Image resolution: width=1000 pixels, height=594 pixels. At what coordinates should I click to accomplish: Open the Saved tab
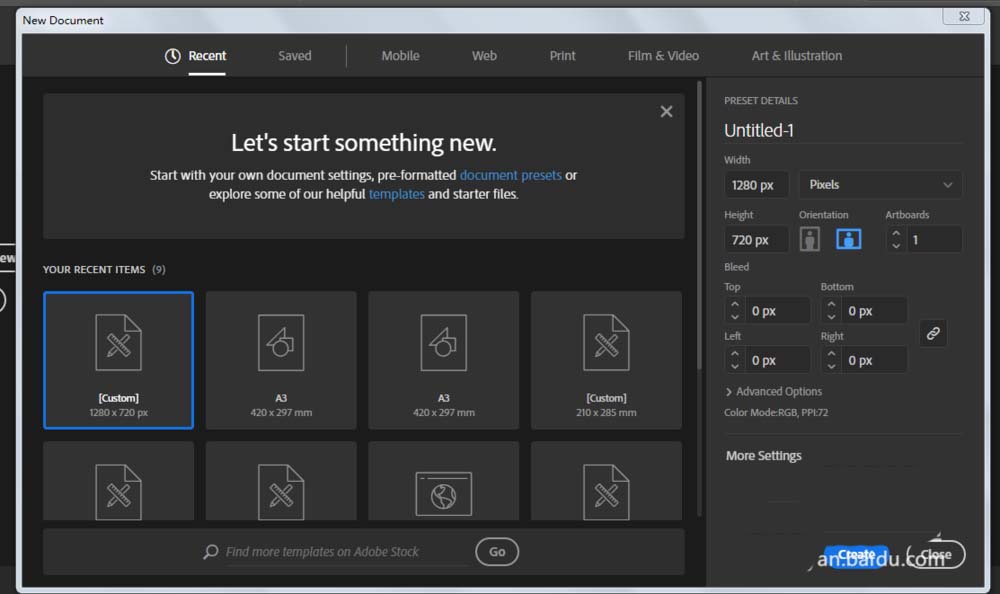click(295, 56)
